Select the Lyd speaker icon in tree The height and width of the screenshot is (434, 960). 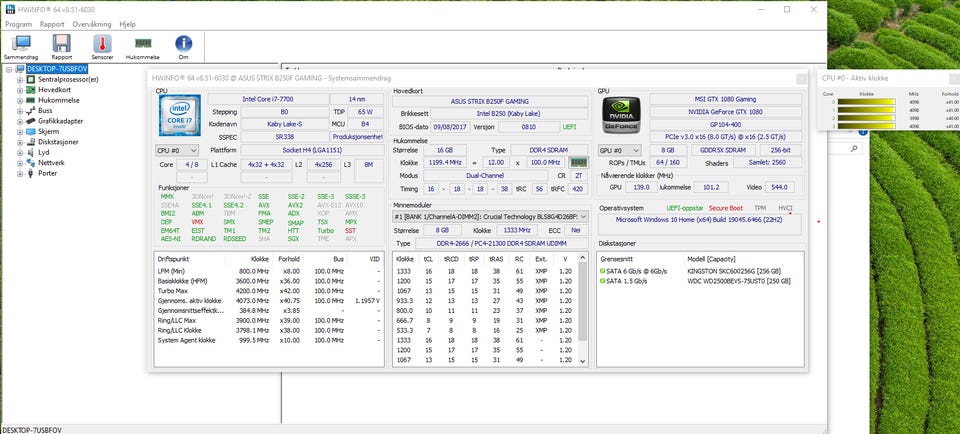[31, 152]
